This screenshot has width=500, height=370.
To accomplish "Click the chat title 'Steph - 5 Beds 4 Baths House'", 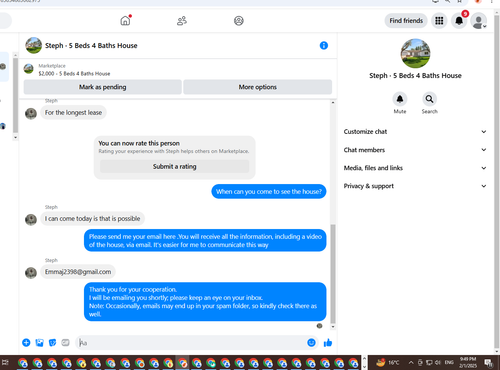I will 91,45.
